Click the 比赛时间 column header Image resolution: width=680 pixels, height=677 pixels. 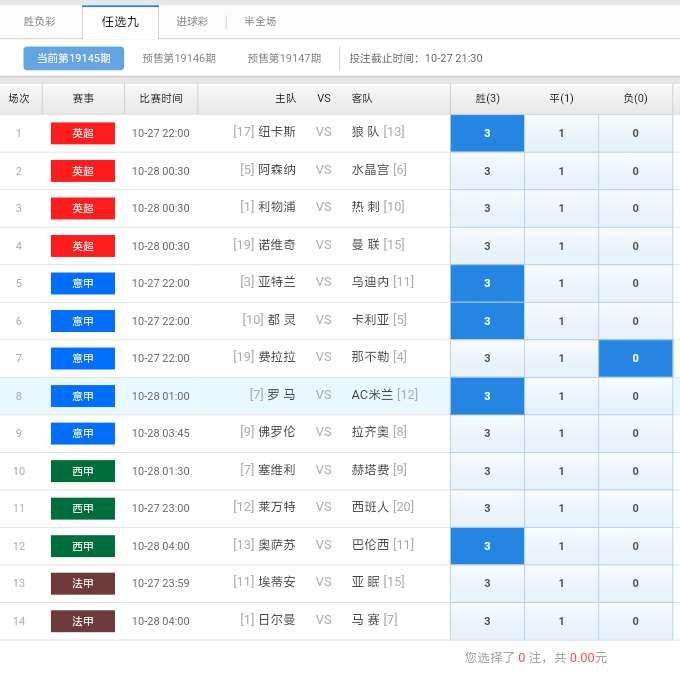[161, 98]
